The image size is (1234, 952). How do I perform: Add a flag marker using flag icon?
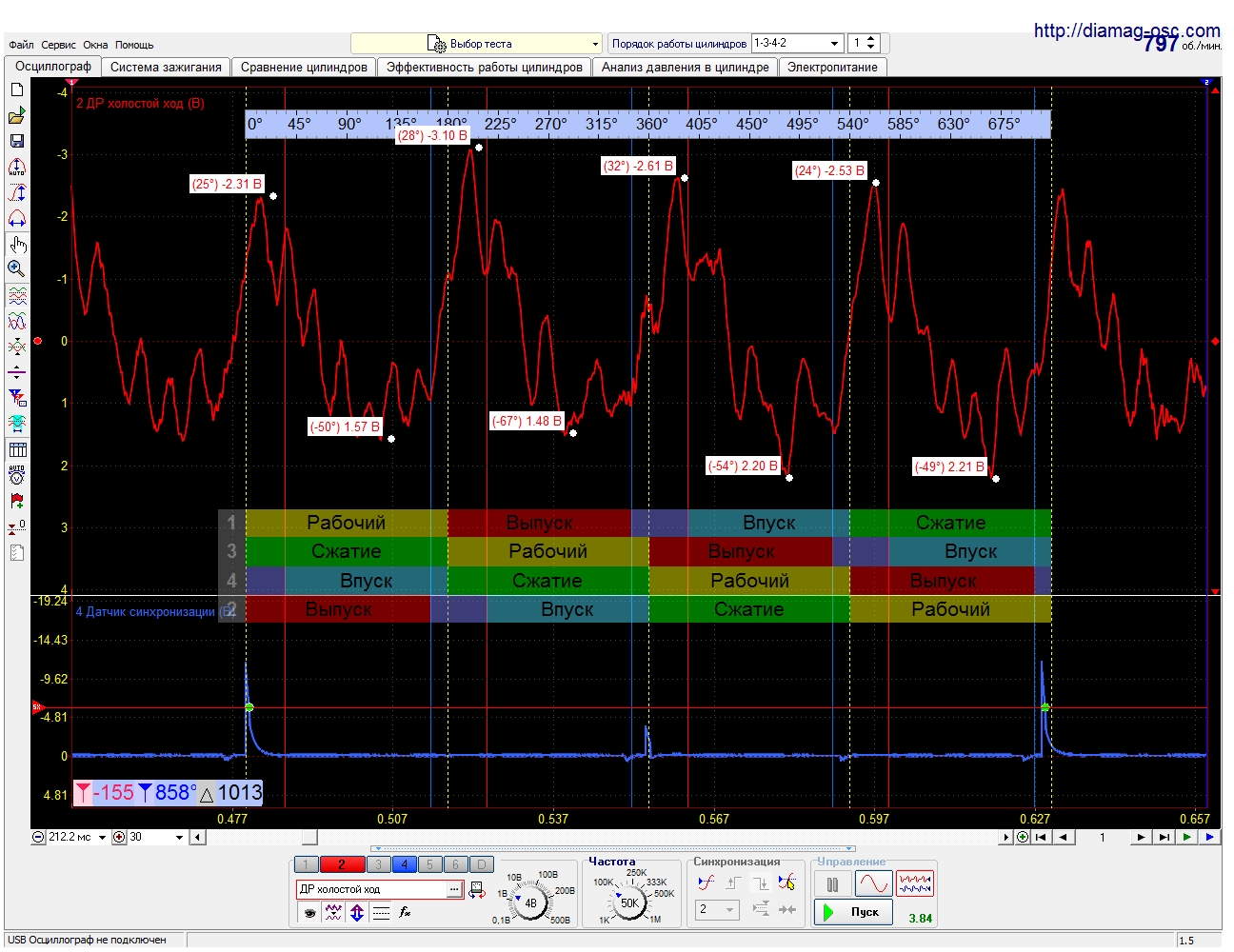click(x=17, y=501)
